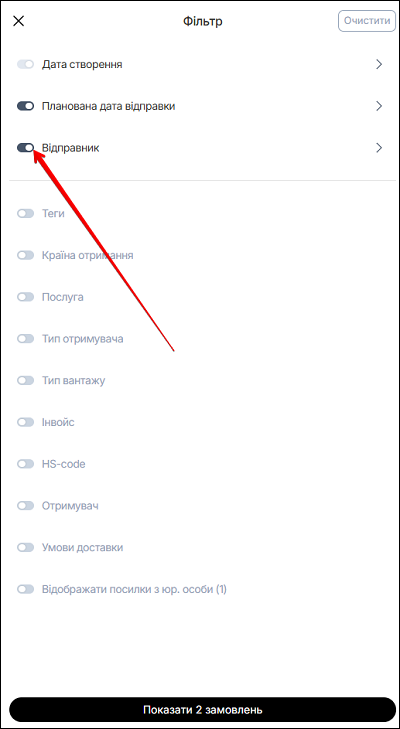Toggle the Дата створення filter switch
Image resolution: width=400 pixels, height=729 pixels.
[x=26, y=64]
